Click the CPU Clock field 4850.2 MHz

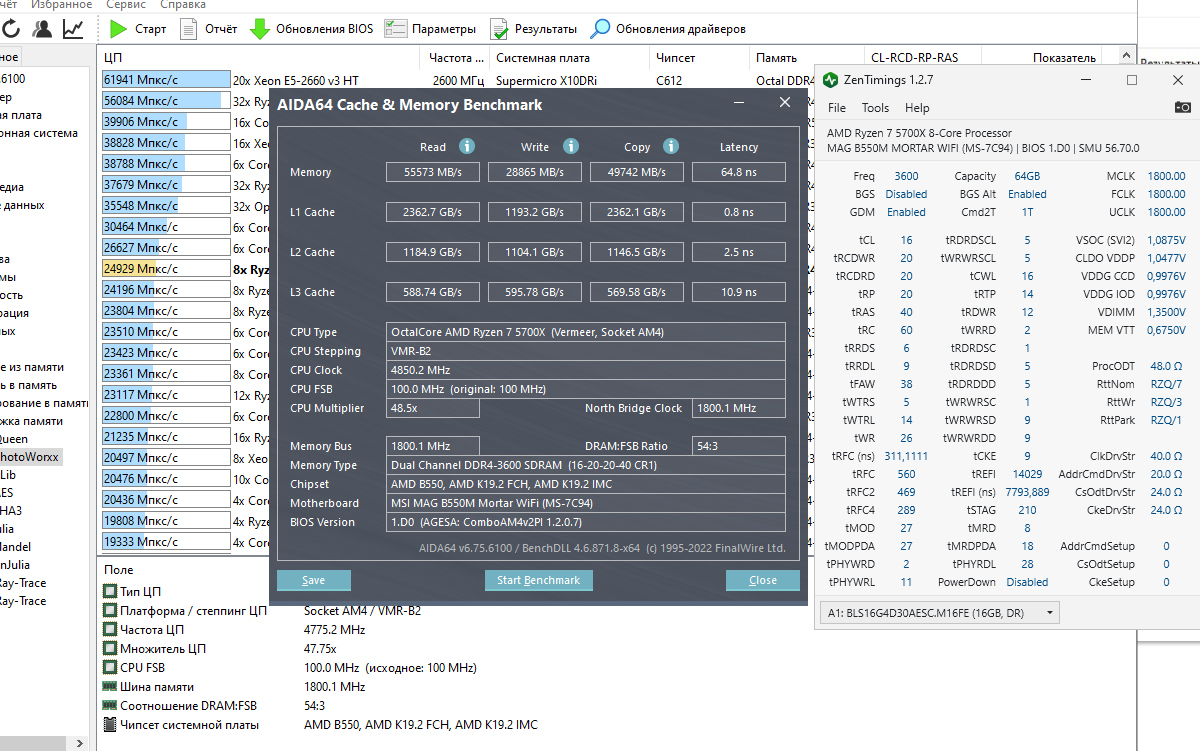(x=586, y=370)
